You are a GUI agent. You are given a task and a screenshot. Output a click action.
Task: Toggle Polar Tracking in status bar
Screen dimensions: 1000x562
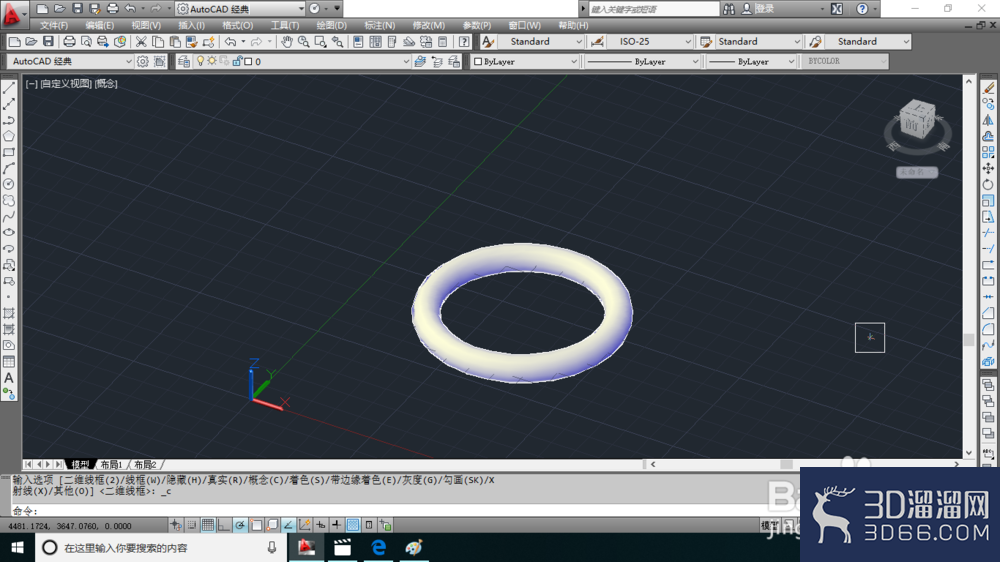[240, 525]
